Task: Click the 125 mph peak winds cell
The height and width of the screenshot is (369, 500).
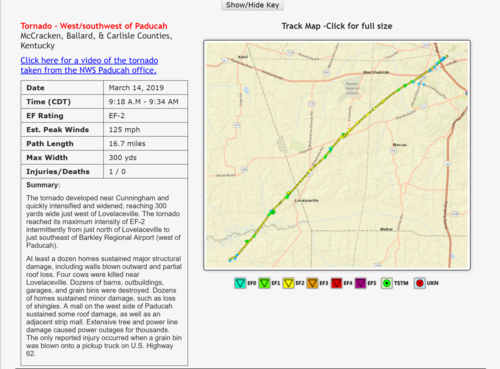Action: coord(146,130)
